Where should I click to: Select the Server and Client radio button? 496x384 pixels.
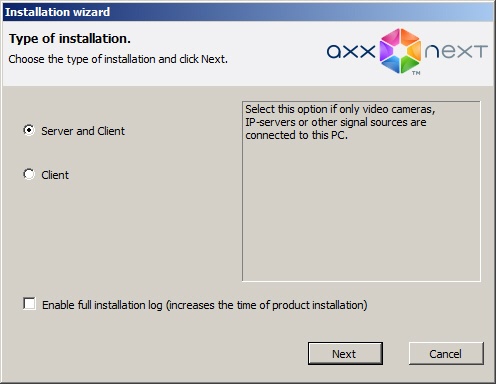29,130
